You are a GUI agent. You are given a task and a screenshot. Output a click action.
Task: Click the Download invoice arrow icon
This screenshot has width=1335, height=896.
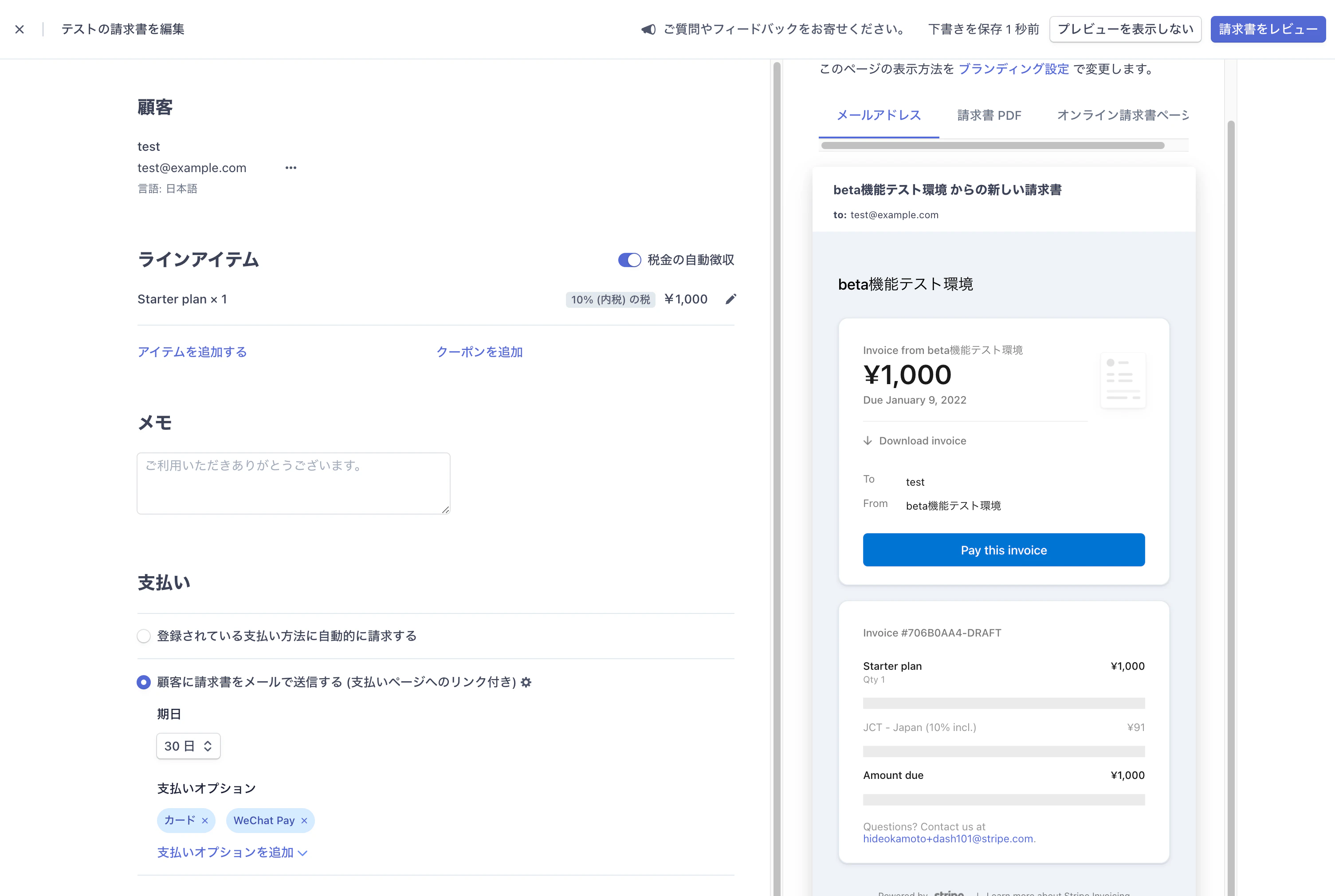coord(868,440)
